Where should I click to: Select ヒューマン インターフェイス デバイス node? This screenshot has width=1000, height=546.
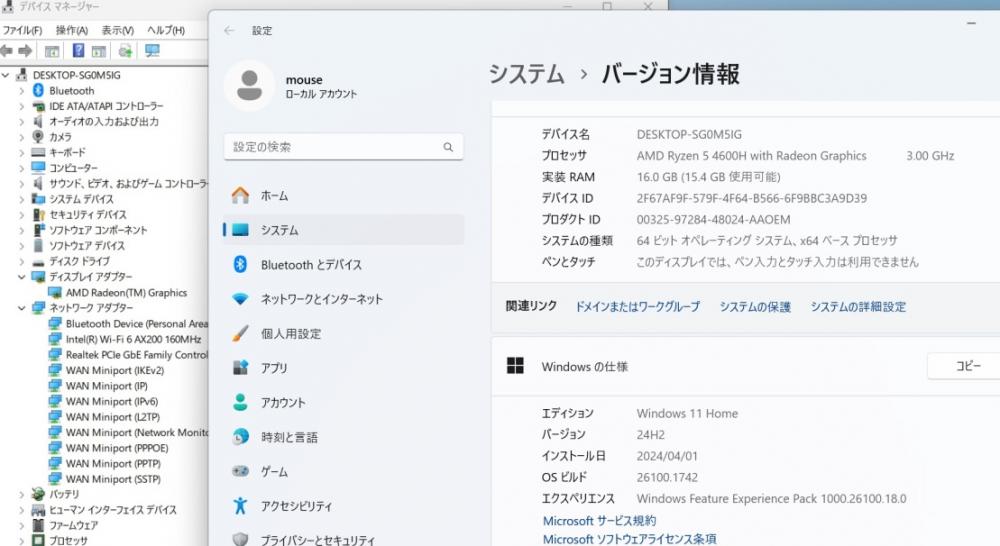(x=113, y=510)
